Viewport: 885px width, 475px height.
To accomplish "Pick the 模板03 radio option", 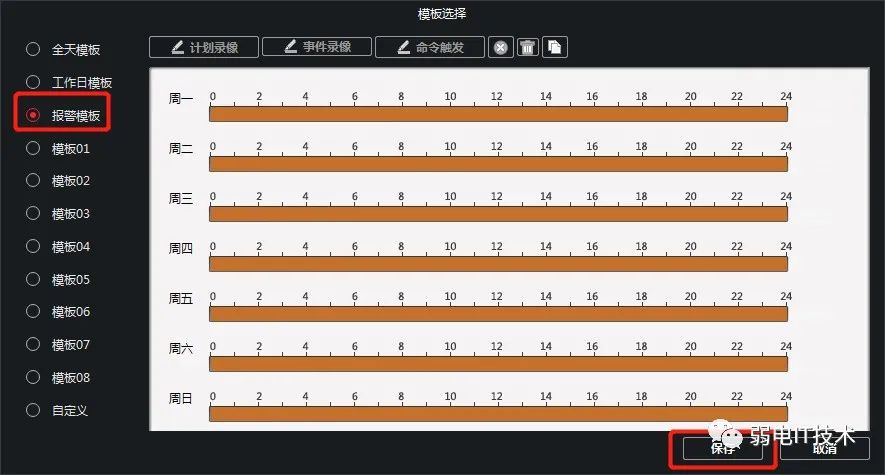I will (33, 213).
